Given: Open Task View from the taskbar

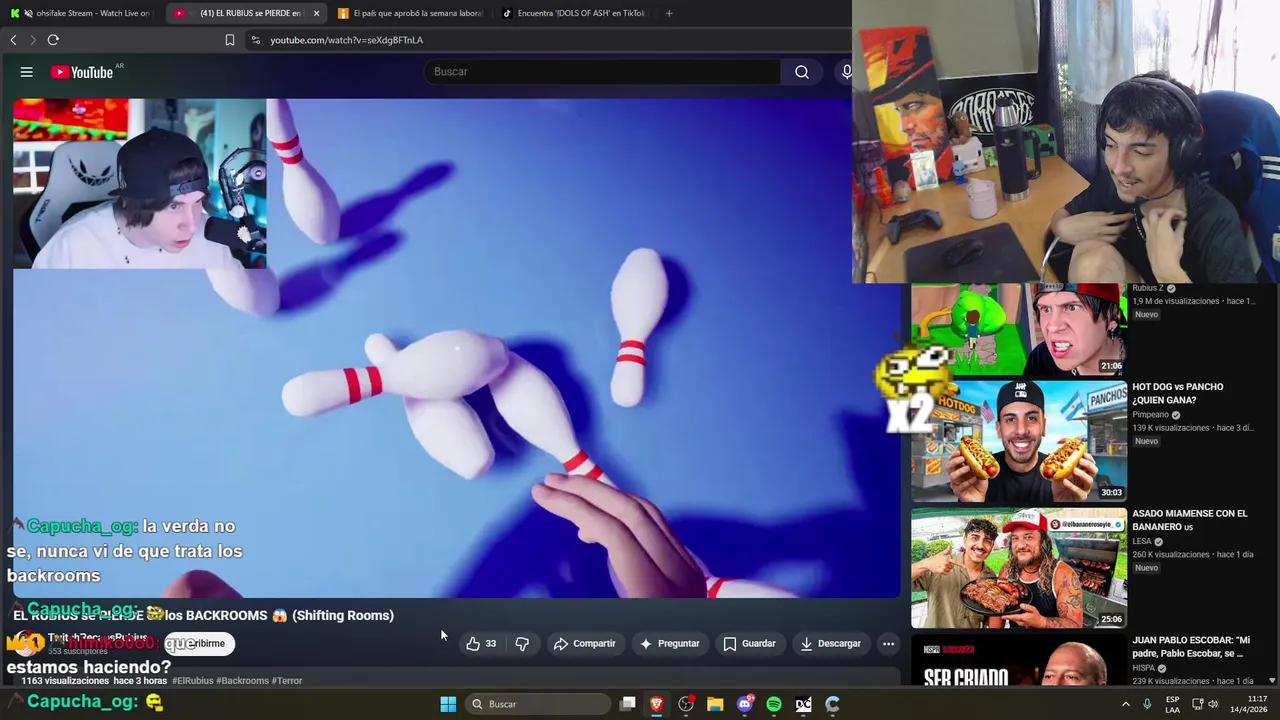Looking at the screenshot, I should pyautogui.click(x=627, y=704).
